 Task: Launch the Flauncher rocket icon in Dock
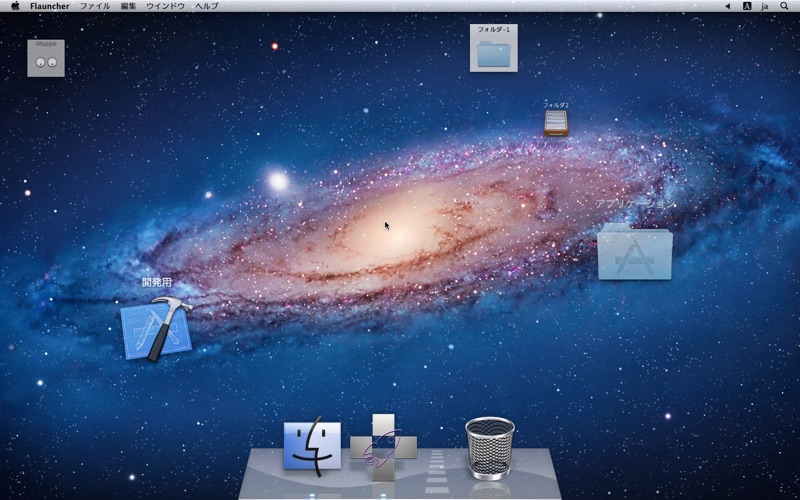point(383,446)
